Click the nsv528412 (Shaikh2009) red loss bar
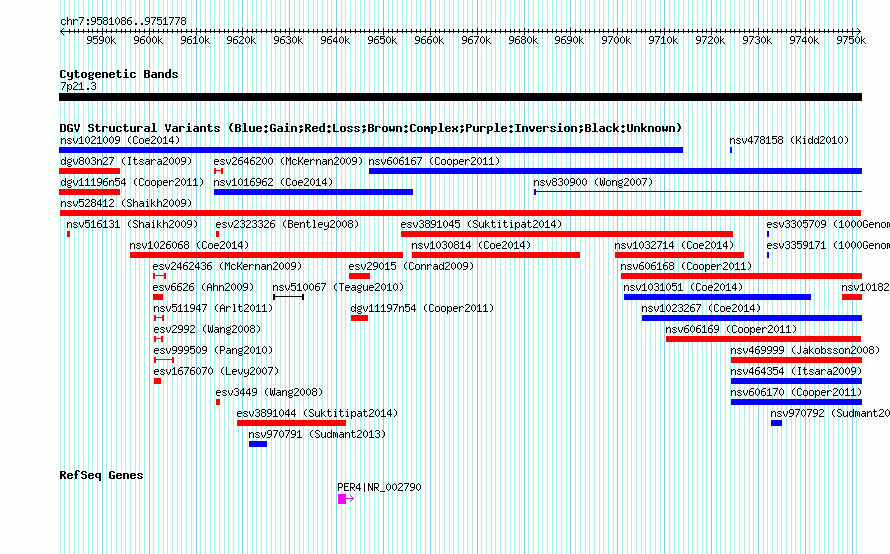This screenshot has width=890, height=554. [x=460, y=213]
